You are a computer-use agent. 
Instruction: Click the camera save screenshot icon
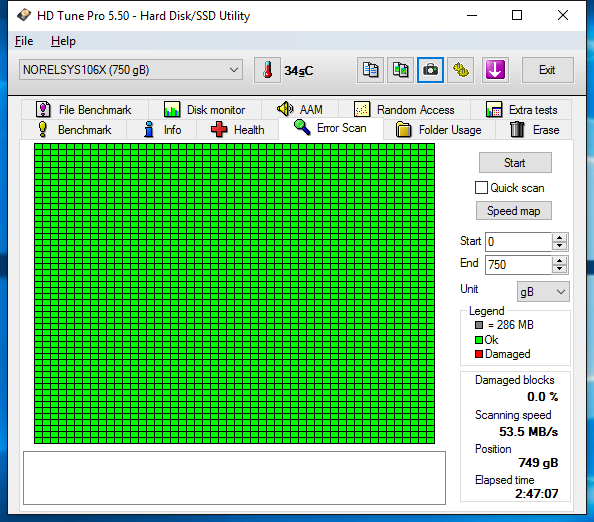coord(430,70)
